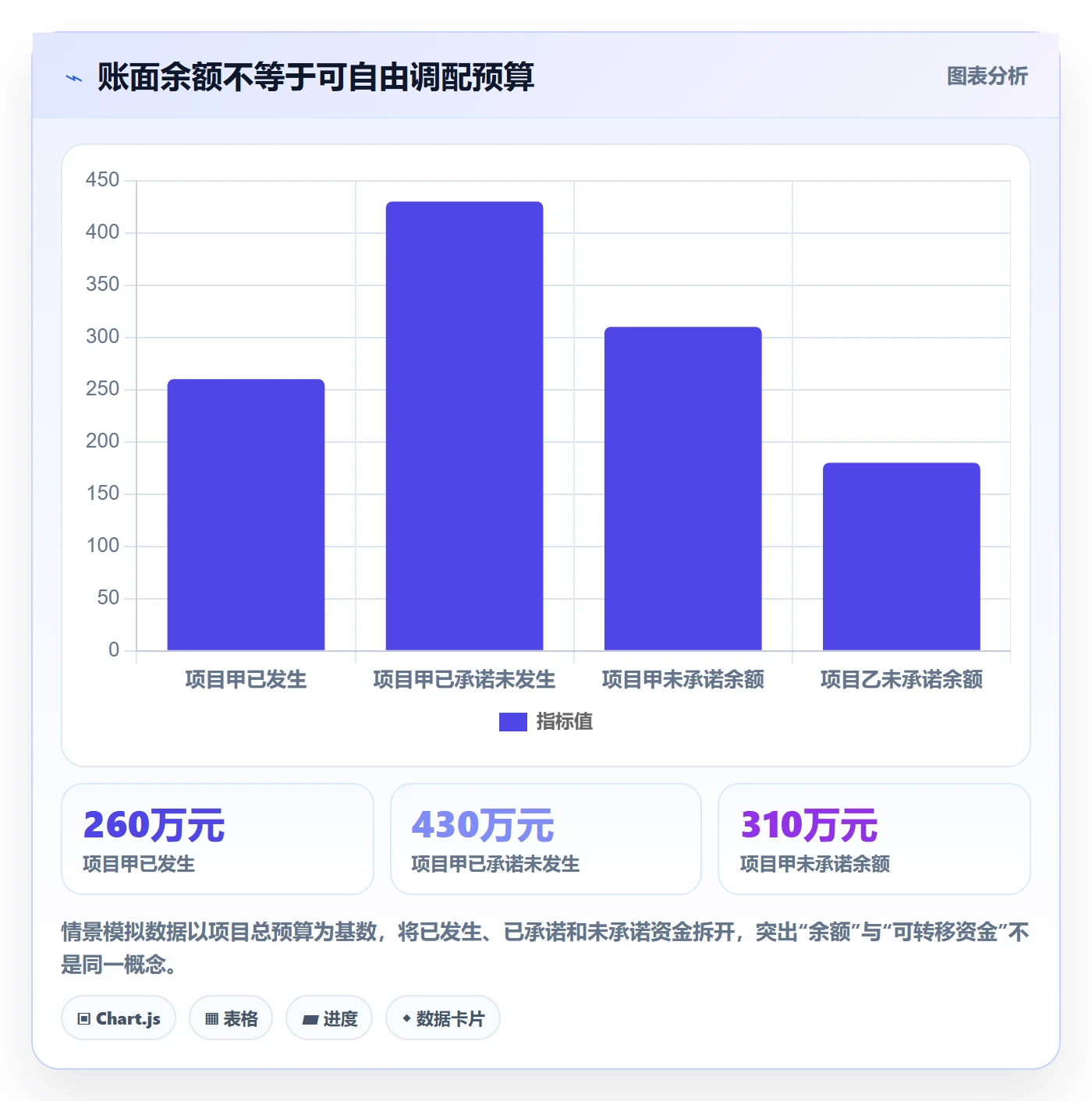
Task: Select the 项目乙未承诺余额 chart bar
Action: click(901, 557)
